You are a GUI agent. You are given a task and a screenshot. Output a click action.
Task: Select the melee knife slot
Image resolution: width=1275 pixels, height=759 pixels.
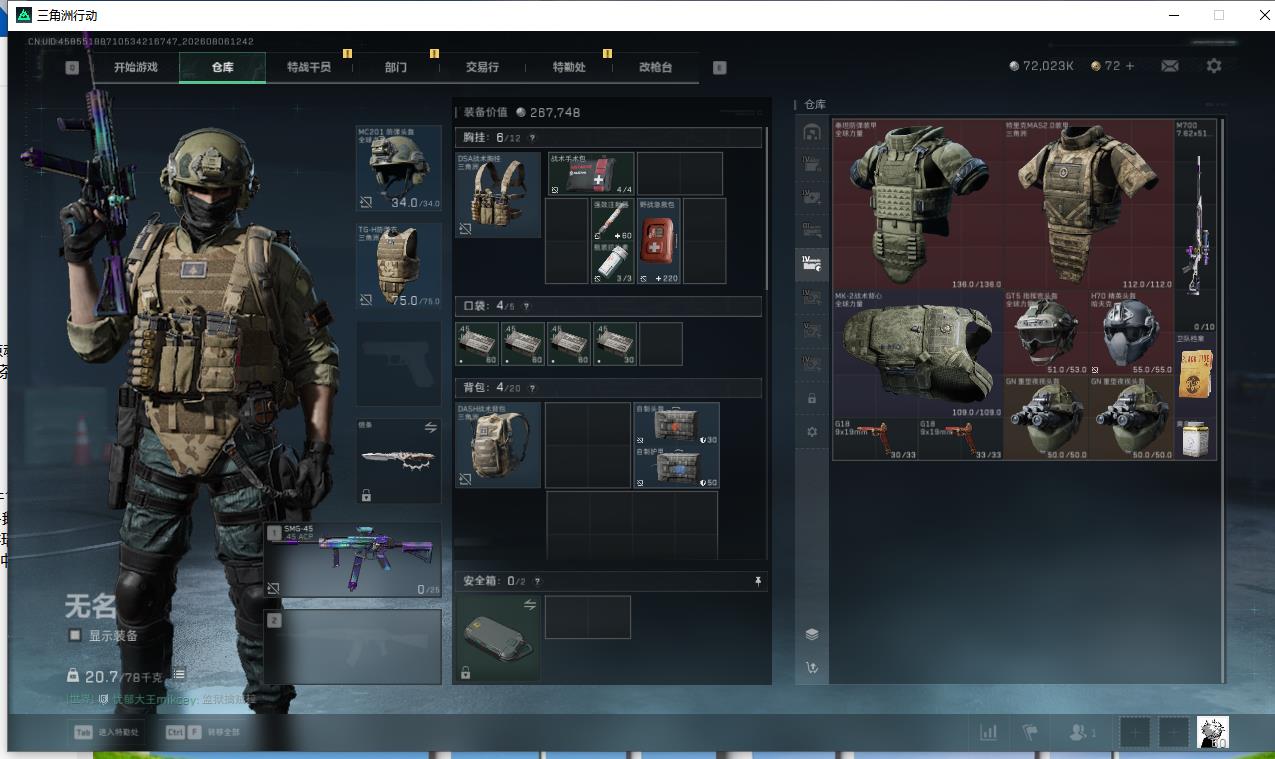(x=399, y=461)
